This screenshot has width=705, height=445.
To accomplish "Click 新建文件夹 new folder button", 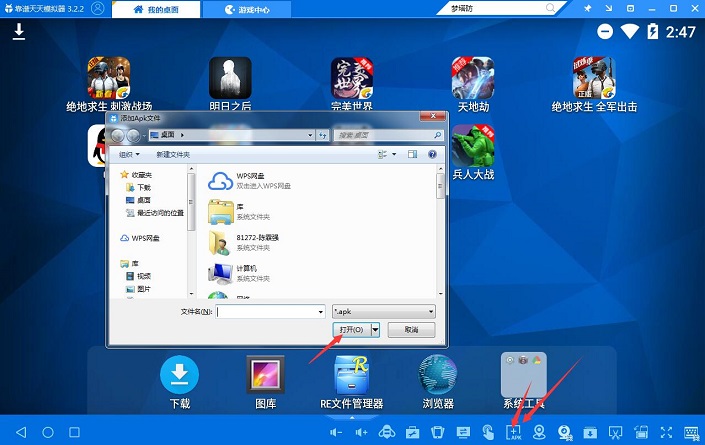I will (x=173, y=154).
